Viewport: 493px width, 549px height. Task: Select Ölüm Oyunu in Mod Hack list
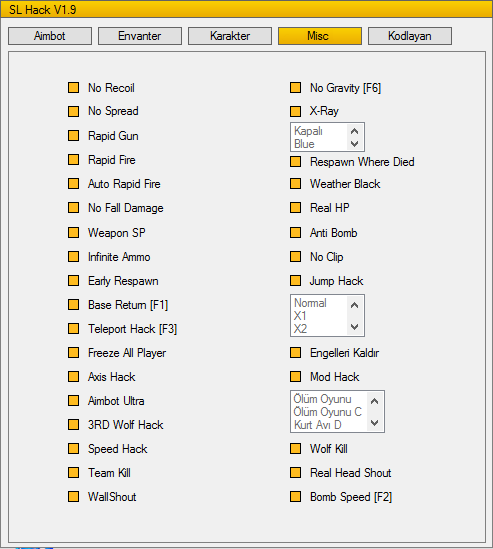click(x=322, y=399)
